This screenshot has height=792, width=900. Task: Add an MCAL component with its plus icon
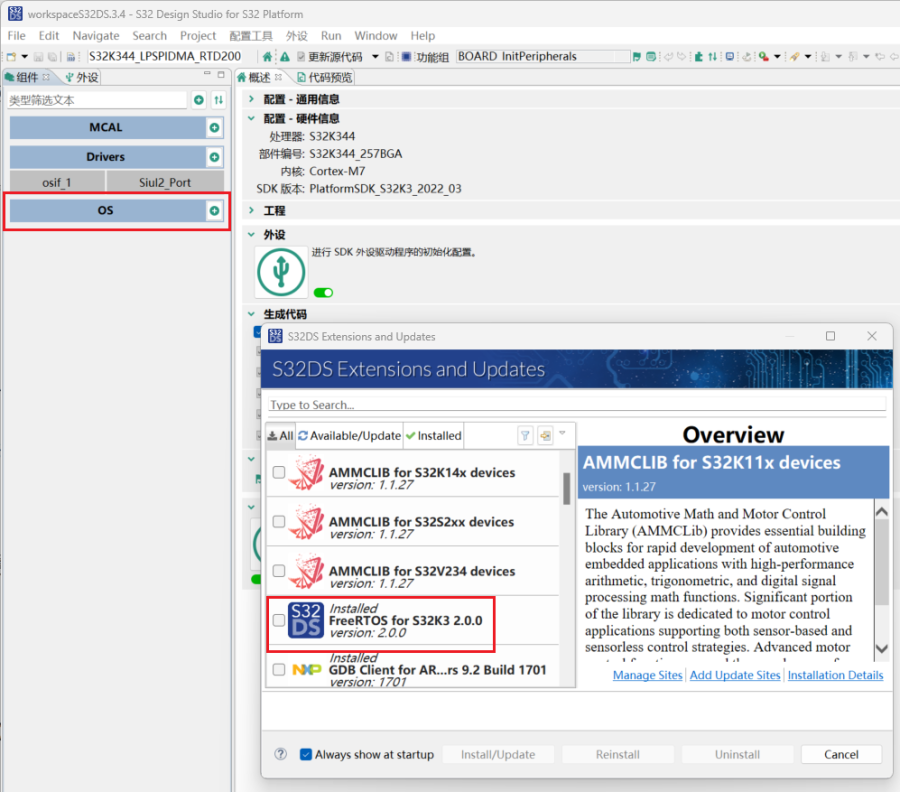tap(214, 127)
